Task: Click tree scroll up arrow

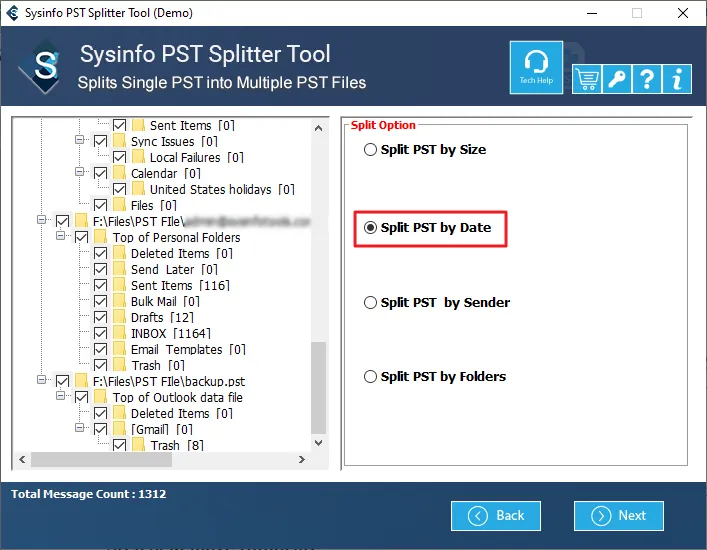Action: [318, 128]
